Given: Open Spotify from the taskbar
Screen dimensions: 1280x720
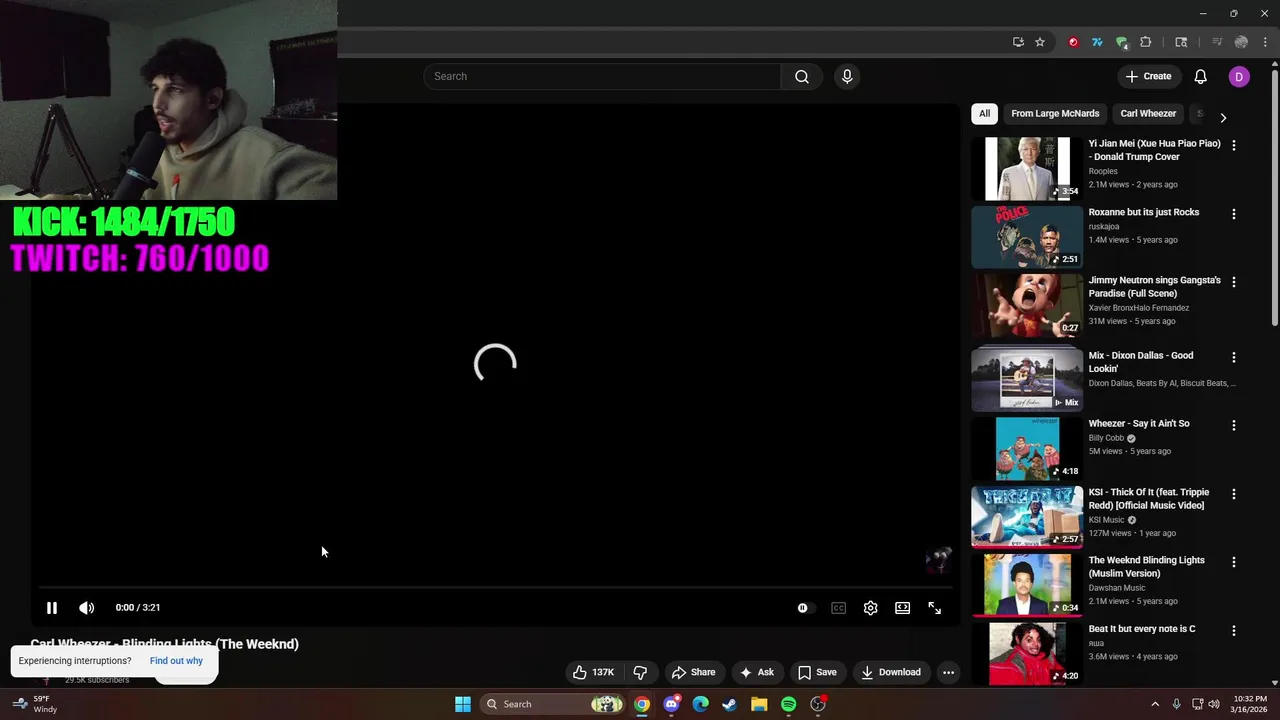Looking at the screenshot, I should coord(788,704).
